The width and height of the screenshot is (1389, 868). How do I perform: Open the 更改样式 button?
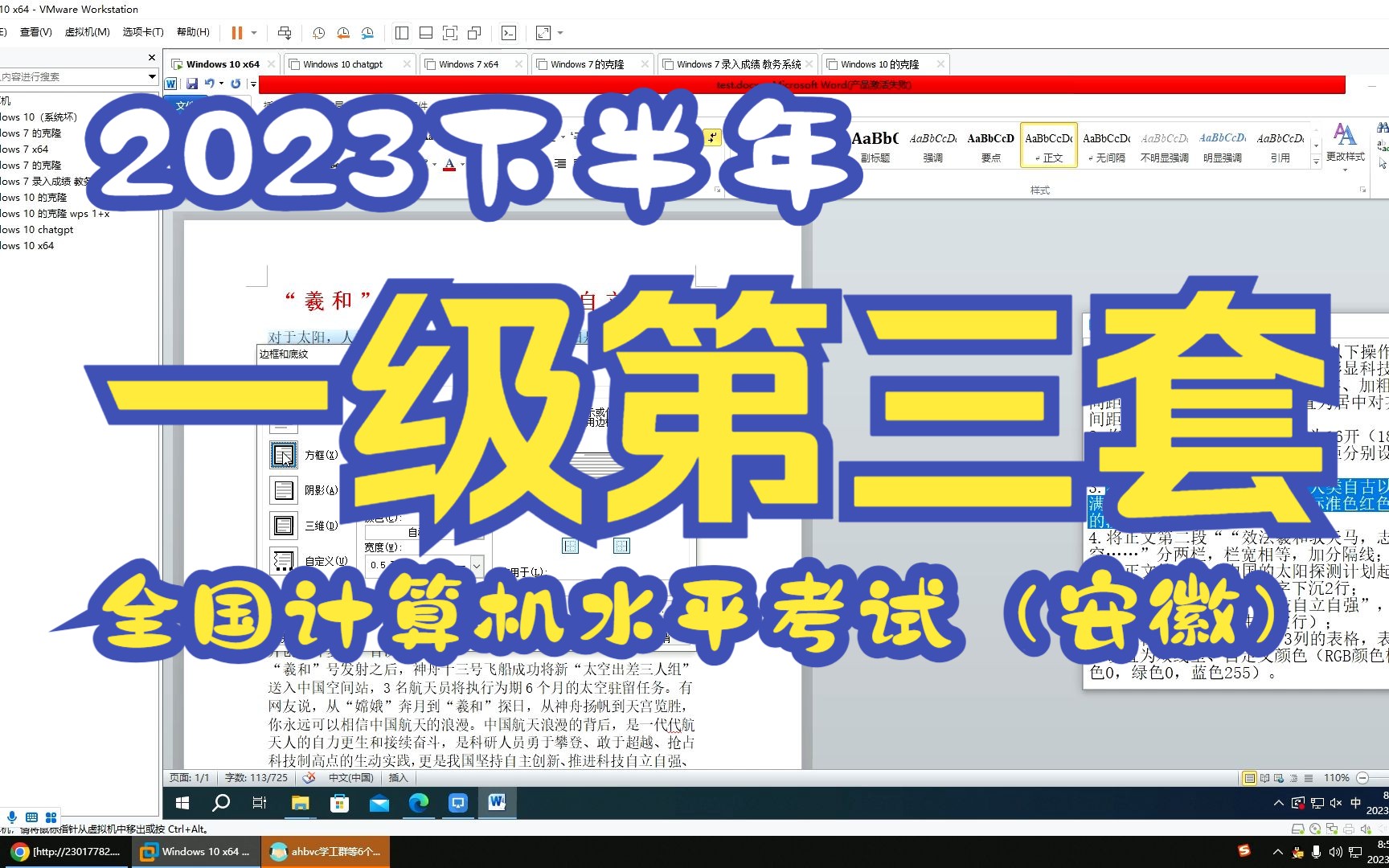[x=1346, y=146]
